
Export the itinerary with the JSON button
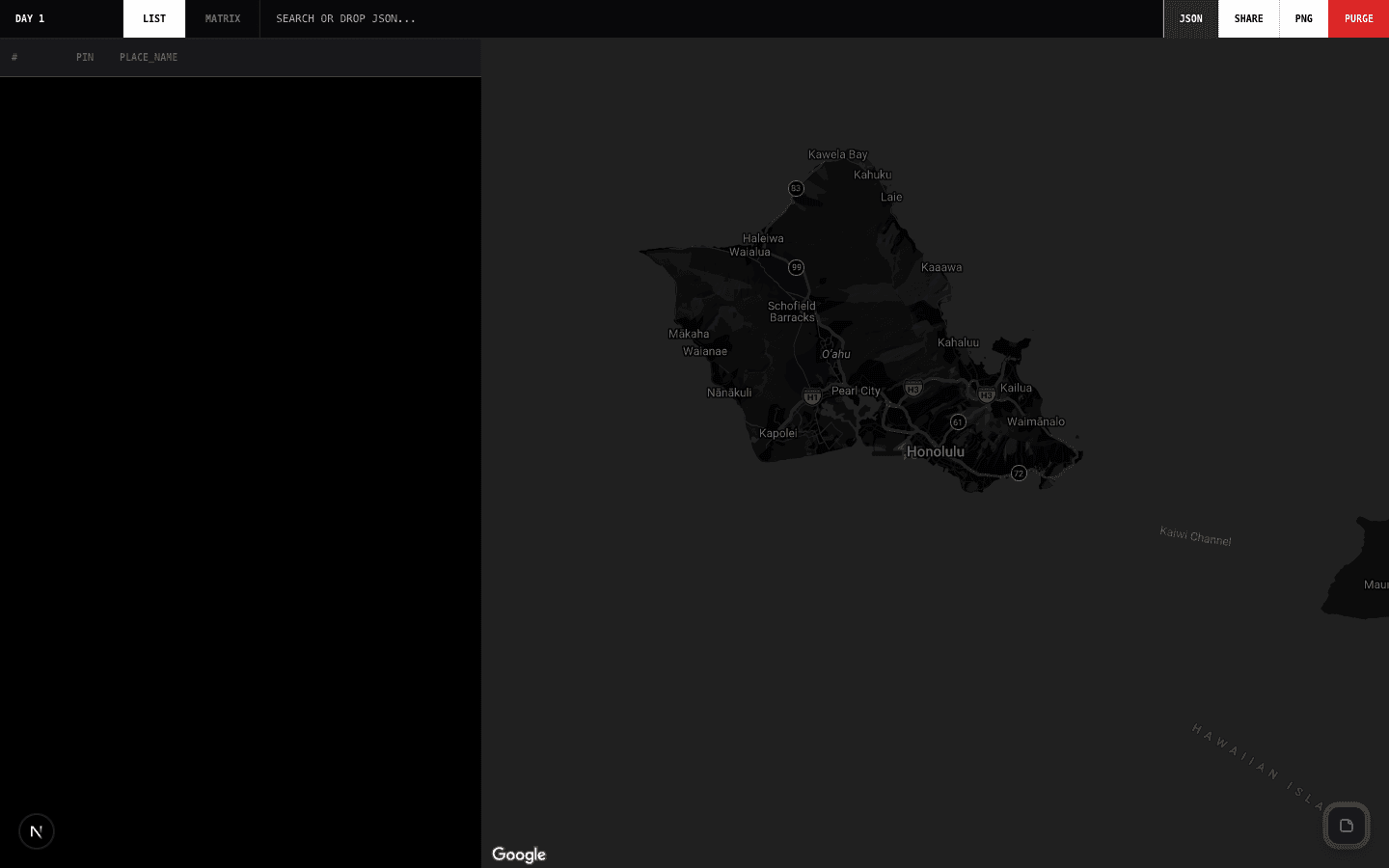pos(1190,18)
